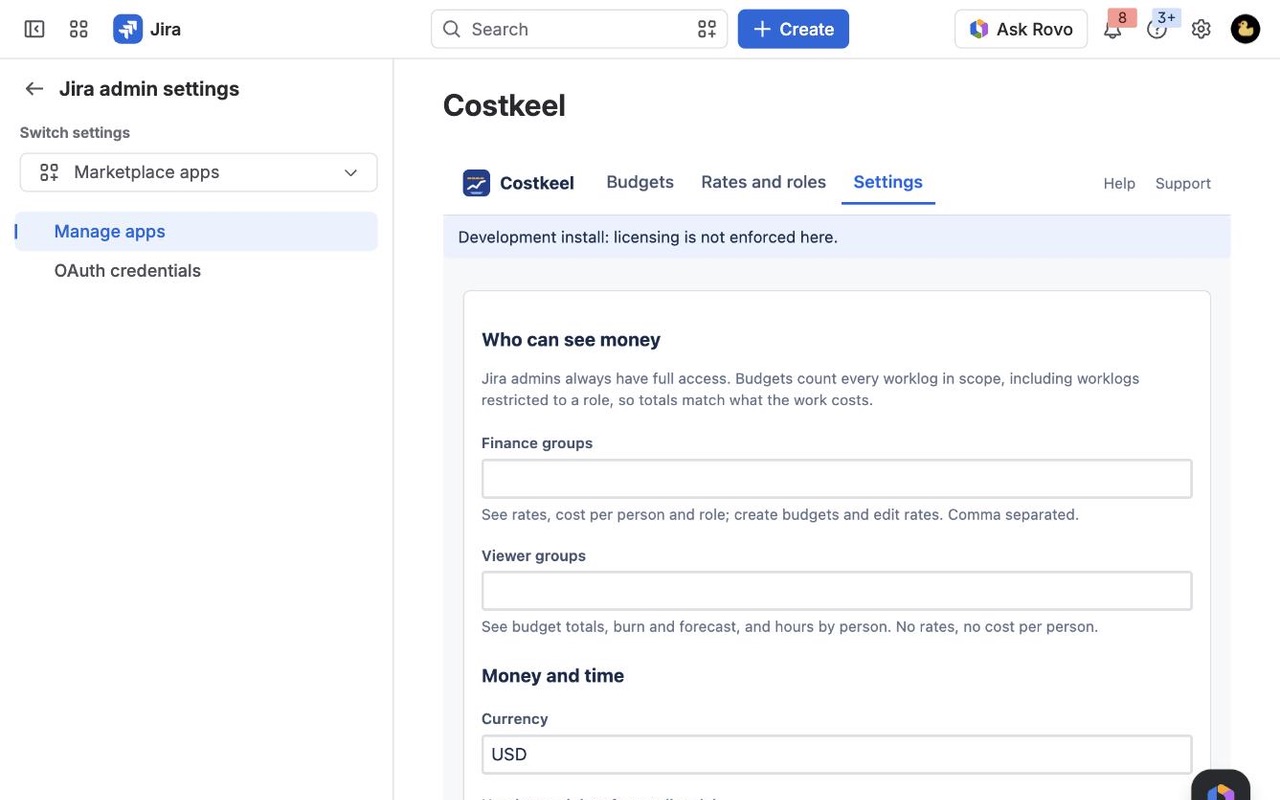The height and width of the screenshot is (800, 1280).
Task: Open the settings gear icon
Action: pyautogui.click(x=1201, y=29)
